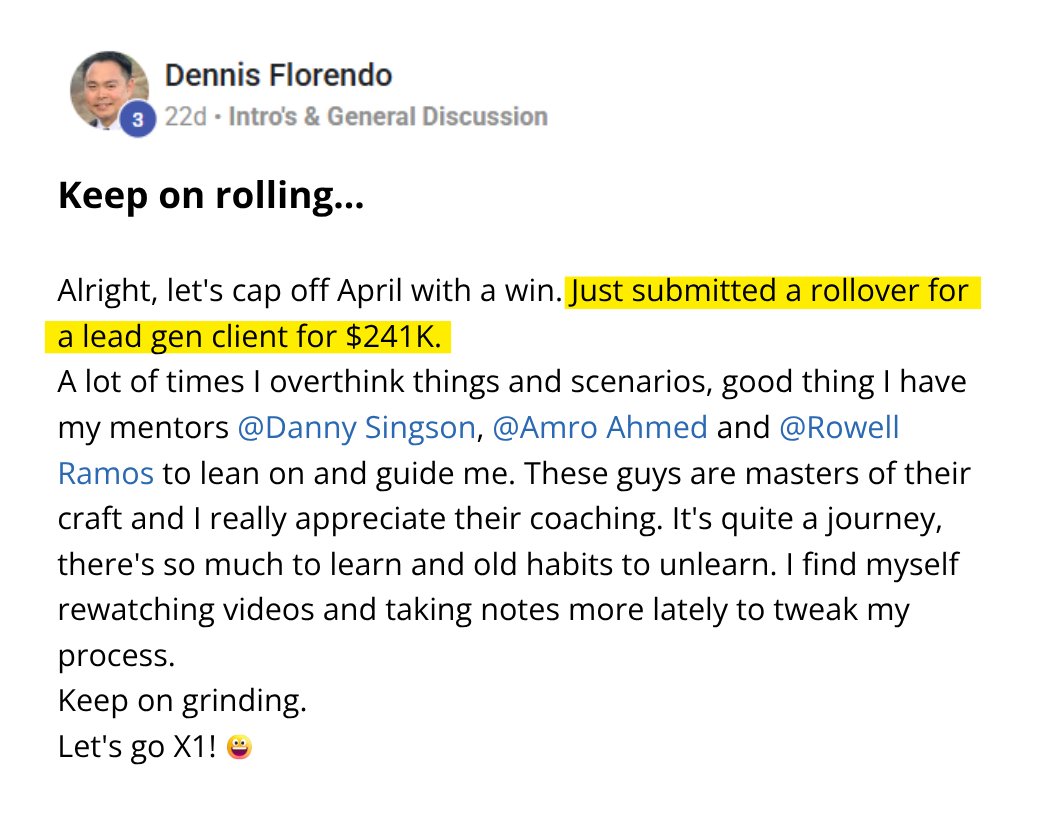The image size is (1039, 822).
Task: Click the level 3 badge on avatar
Action: pos(138,121)
